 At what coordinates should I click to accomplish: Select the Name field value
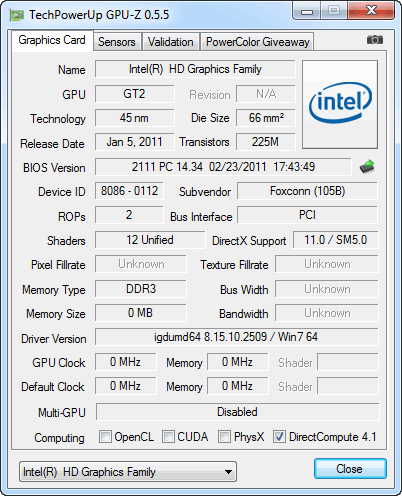click(195, 69)
